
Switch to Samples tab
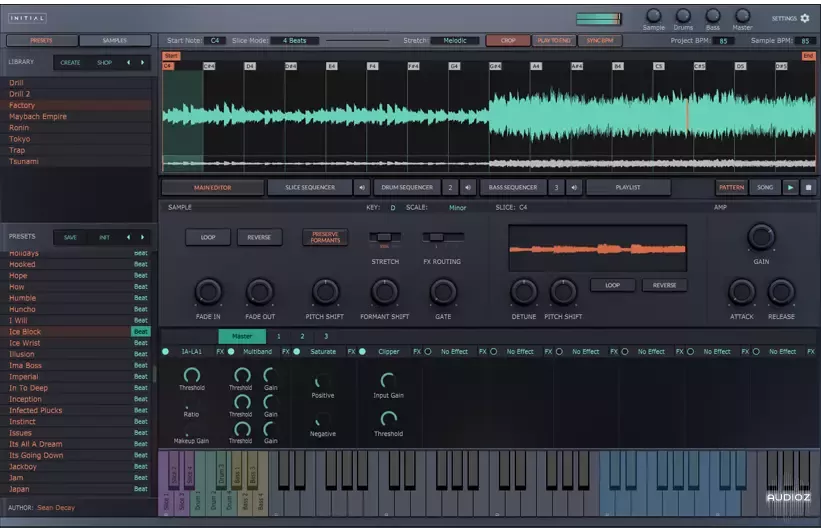115,40
